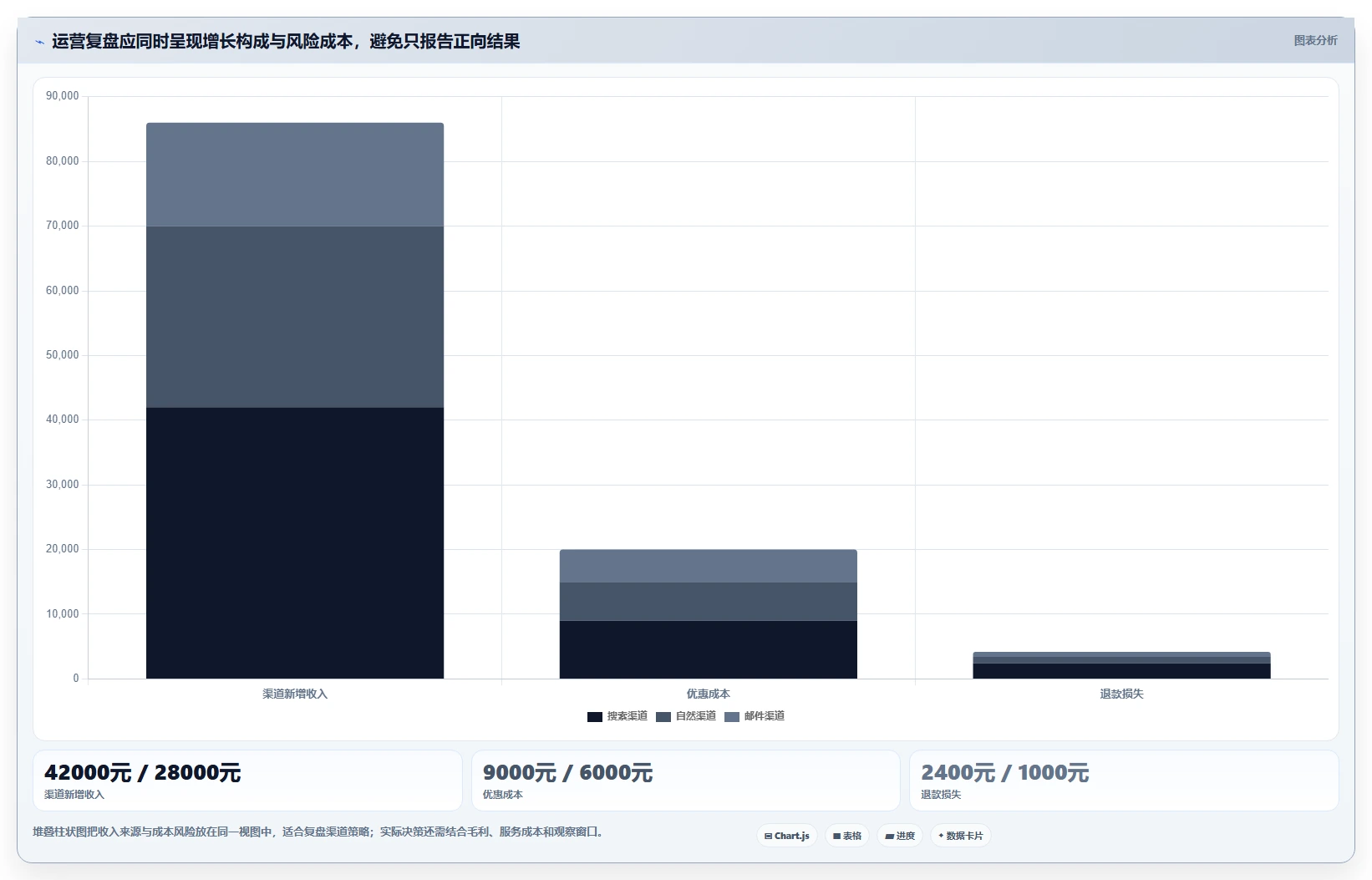Viewport: 1372px width, 880px height.
Task: Click the 20,000 y-axis label
Action: (63, 549)
